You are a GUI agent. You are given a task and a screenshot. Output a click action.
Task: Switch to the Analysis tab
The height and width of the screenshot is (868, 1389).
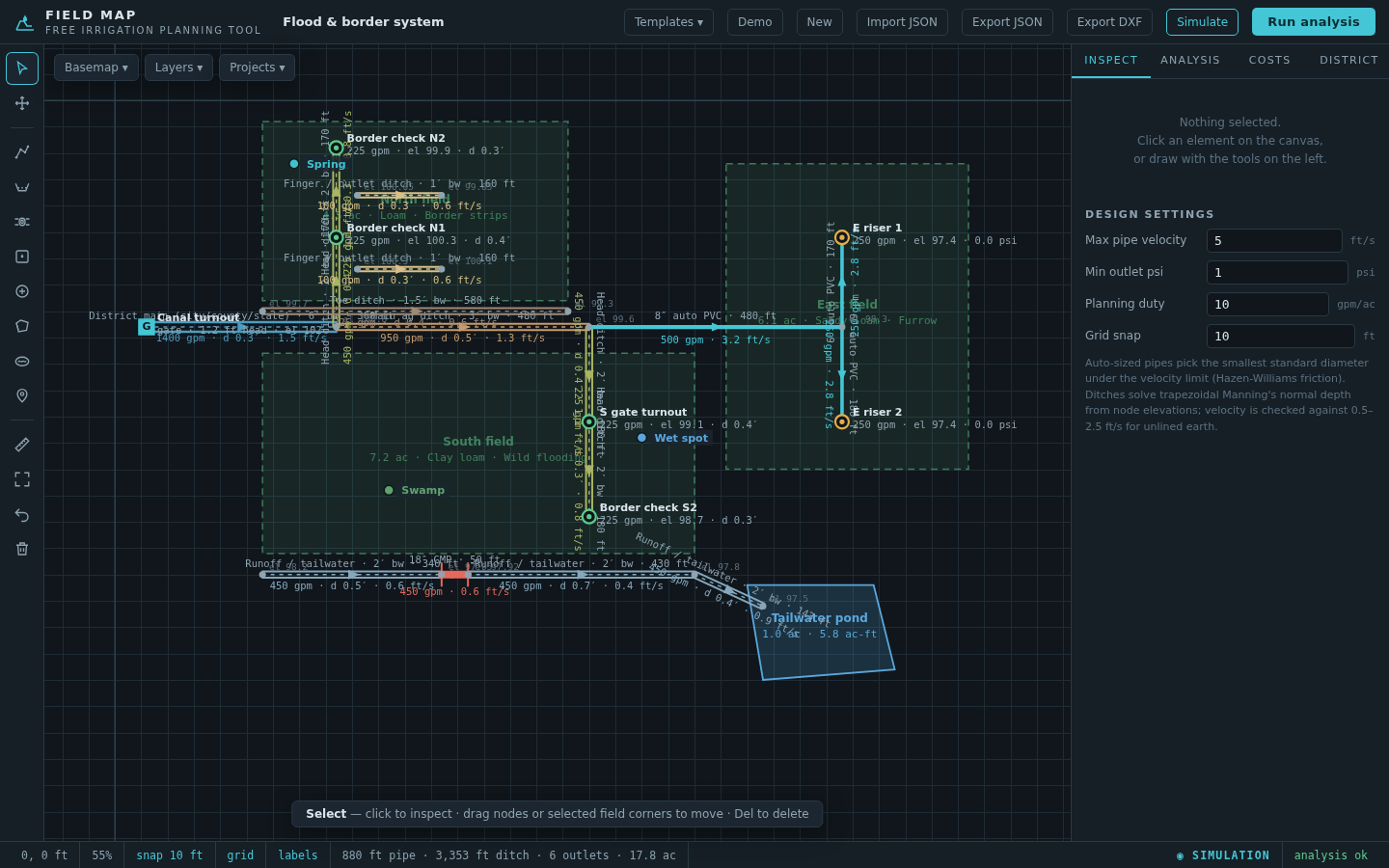tap(1190, 61)
